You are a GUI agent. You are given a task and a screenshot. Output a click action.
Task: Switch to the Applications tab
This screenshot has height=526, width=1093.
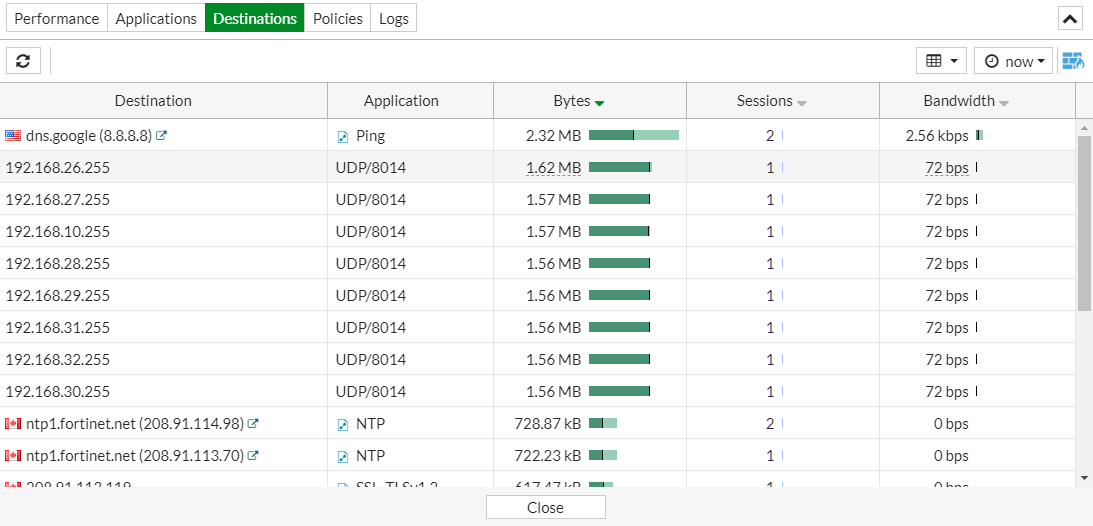(x=156, y=19)
